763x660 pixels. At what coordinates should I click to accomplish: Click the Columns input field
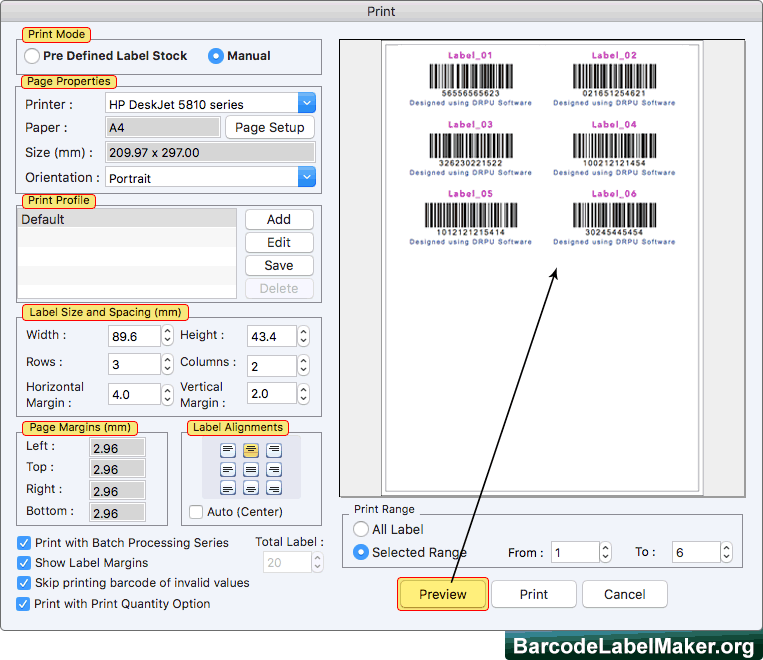(272, 366)
